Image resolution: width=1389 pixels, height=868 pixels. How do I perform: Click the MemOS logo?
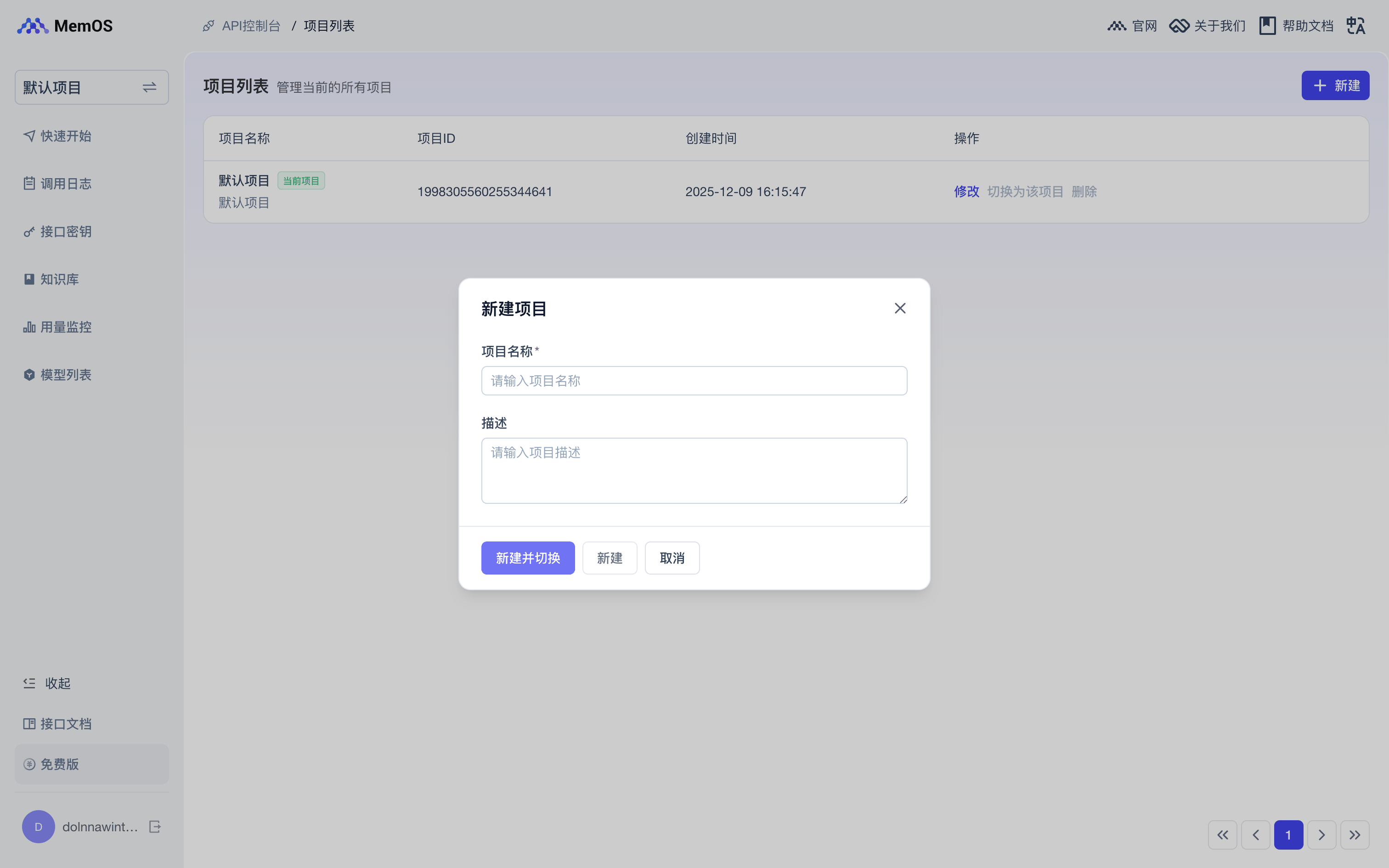(64, 26)
